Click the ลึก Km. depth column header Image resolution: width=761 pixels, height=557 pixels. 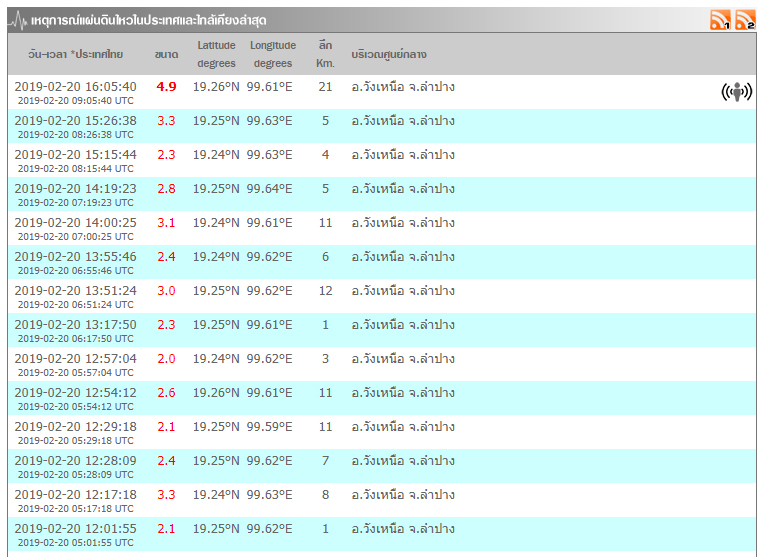point(325,54)
